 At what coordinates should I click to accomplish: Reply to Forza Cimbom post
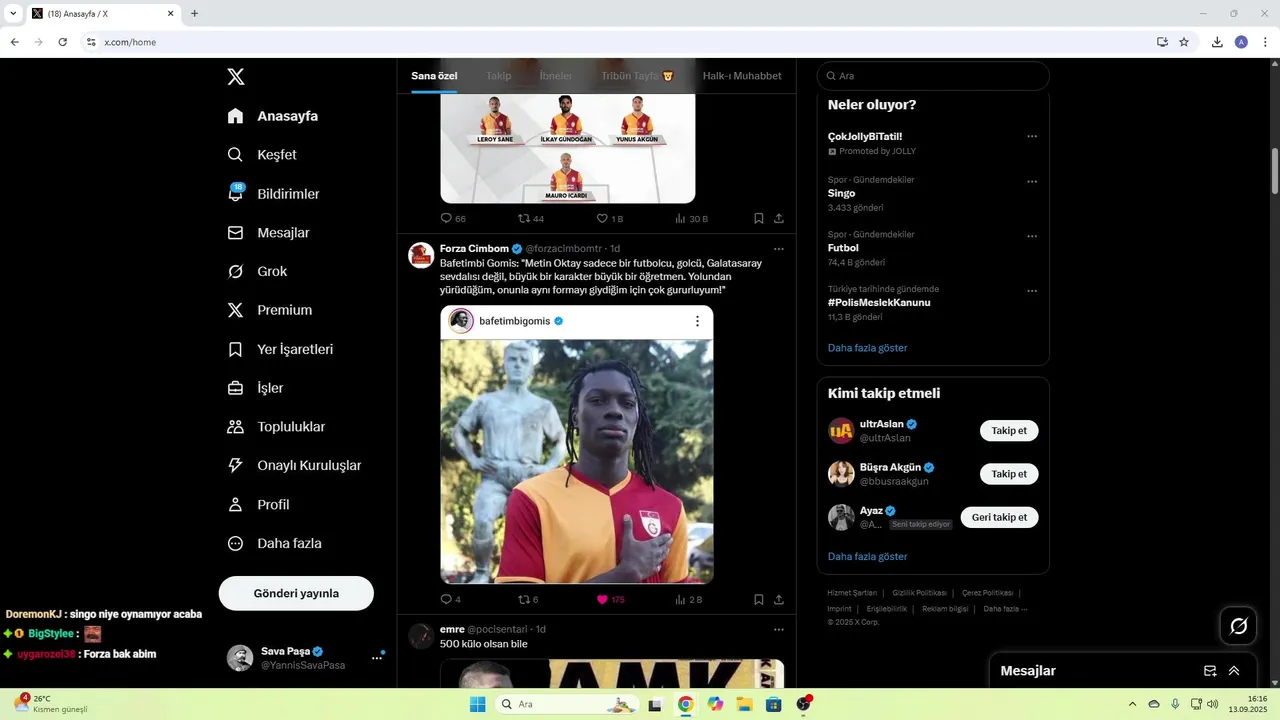[451, 600]
